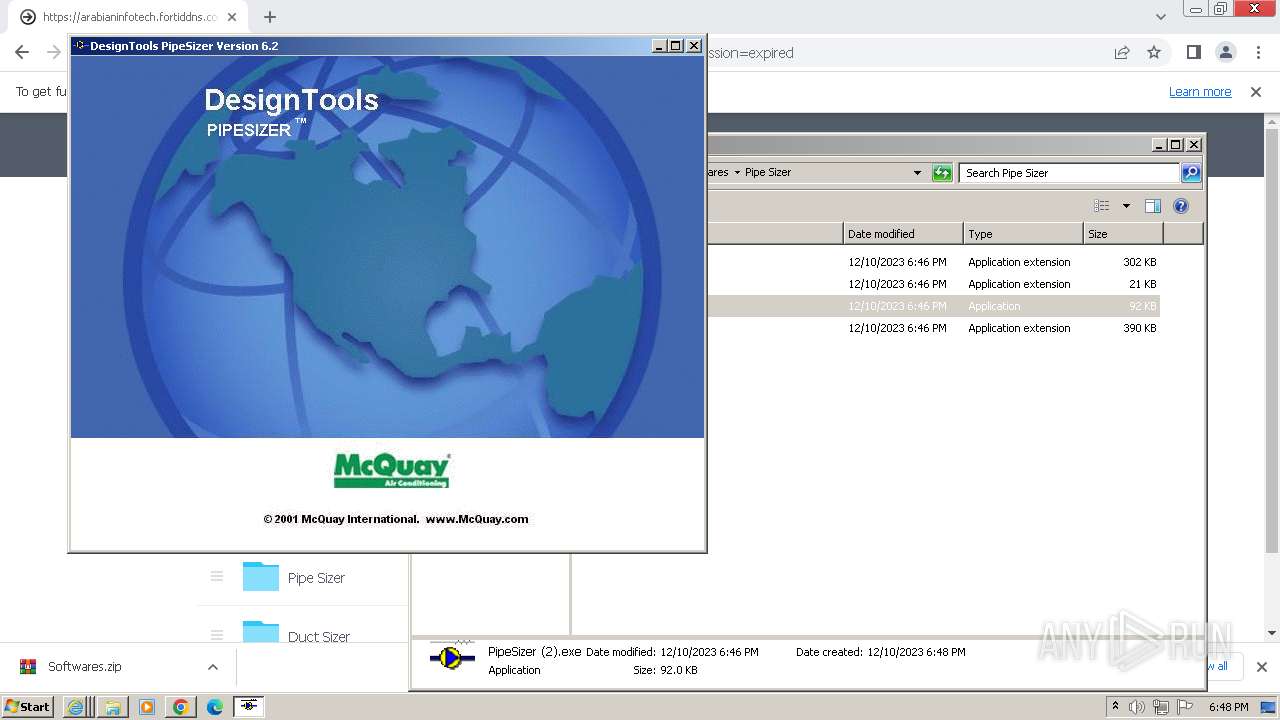Open File Explorer from taskbar
The image size is (1280, 720).
(x=112, y=707)
